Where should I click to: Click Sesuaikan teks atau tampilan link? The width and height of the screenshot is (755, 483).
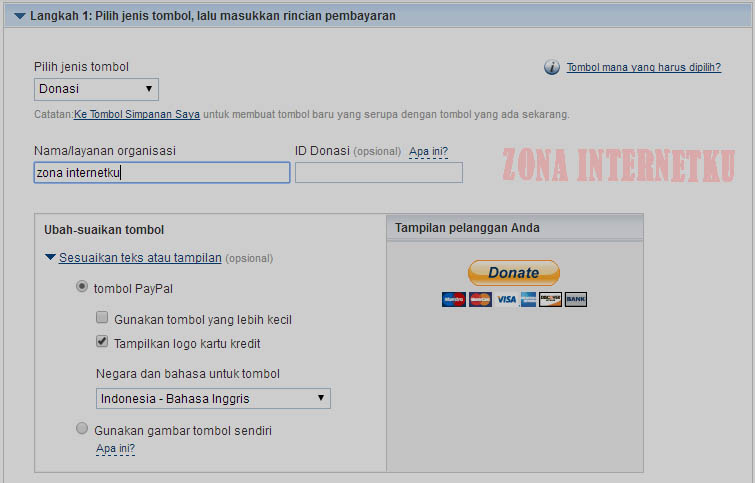pyautogui.click(x=140, y=258)
